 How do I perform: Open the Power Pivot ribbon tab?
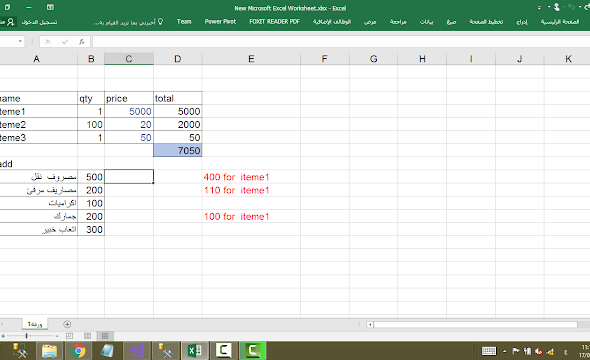point(220,22)
